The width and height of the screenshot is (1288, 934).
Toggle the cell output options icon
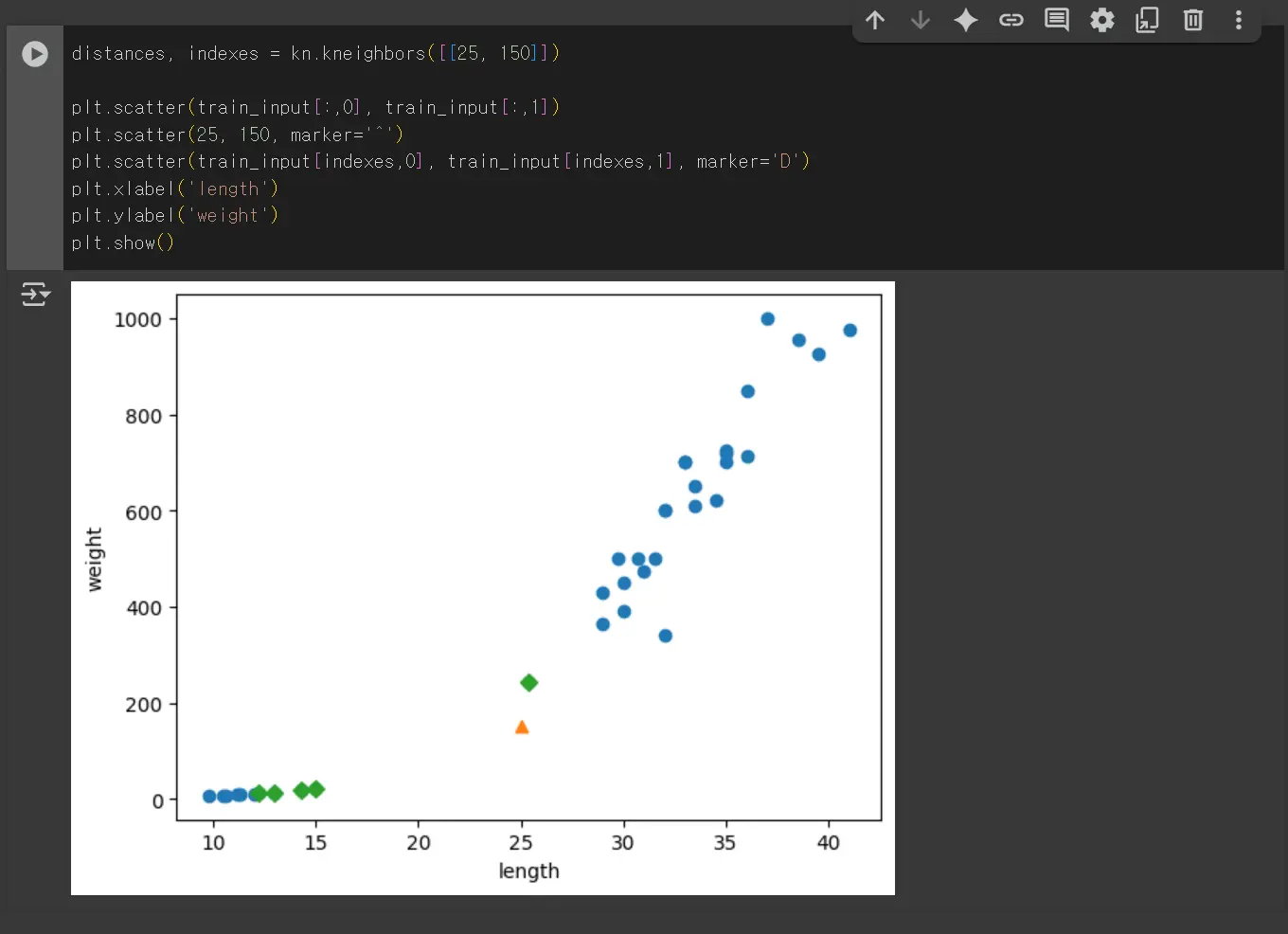coord(36,295)
